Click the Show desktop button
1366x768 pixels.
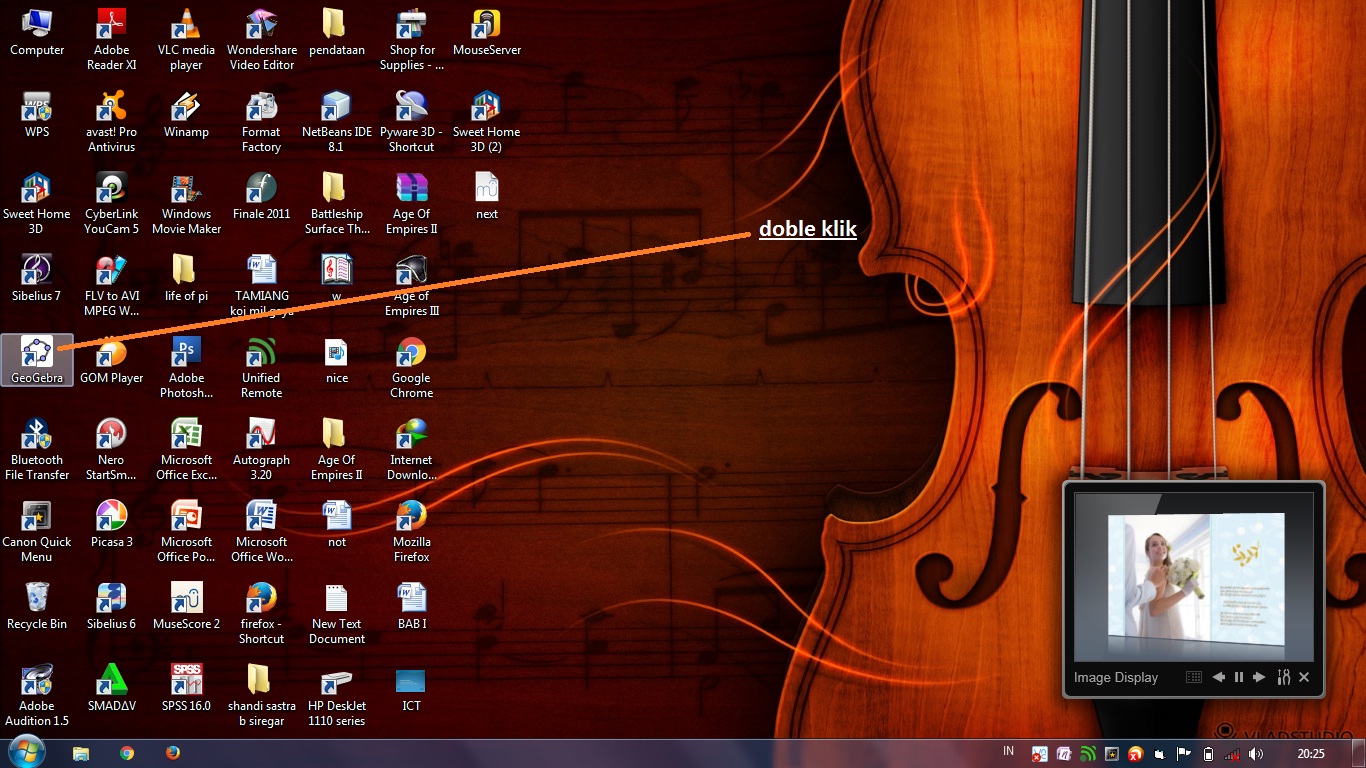pos(1359,753)
